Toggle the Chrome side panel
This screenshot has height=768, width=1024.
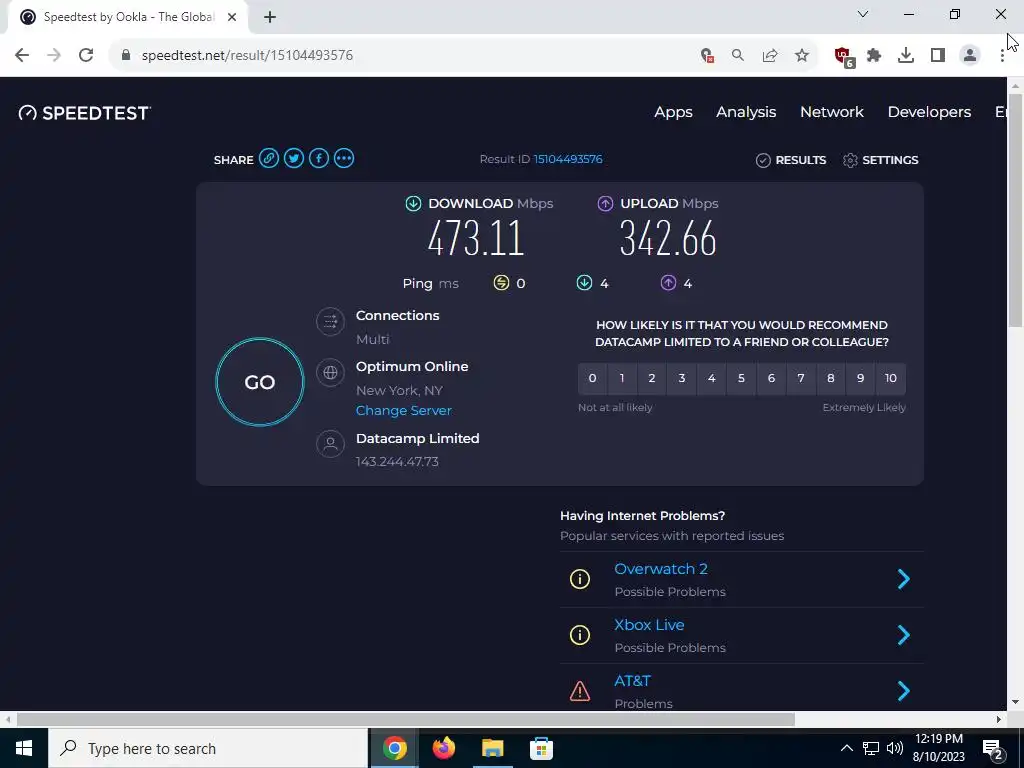pyautogui.click(x=938, y=56)
